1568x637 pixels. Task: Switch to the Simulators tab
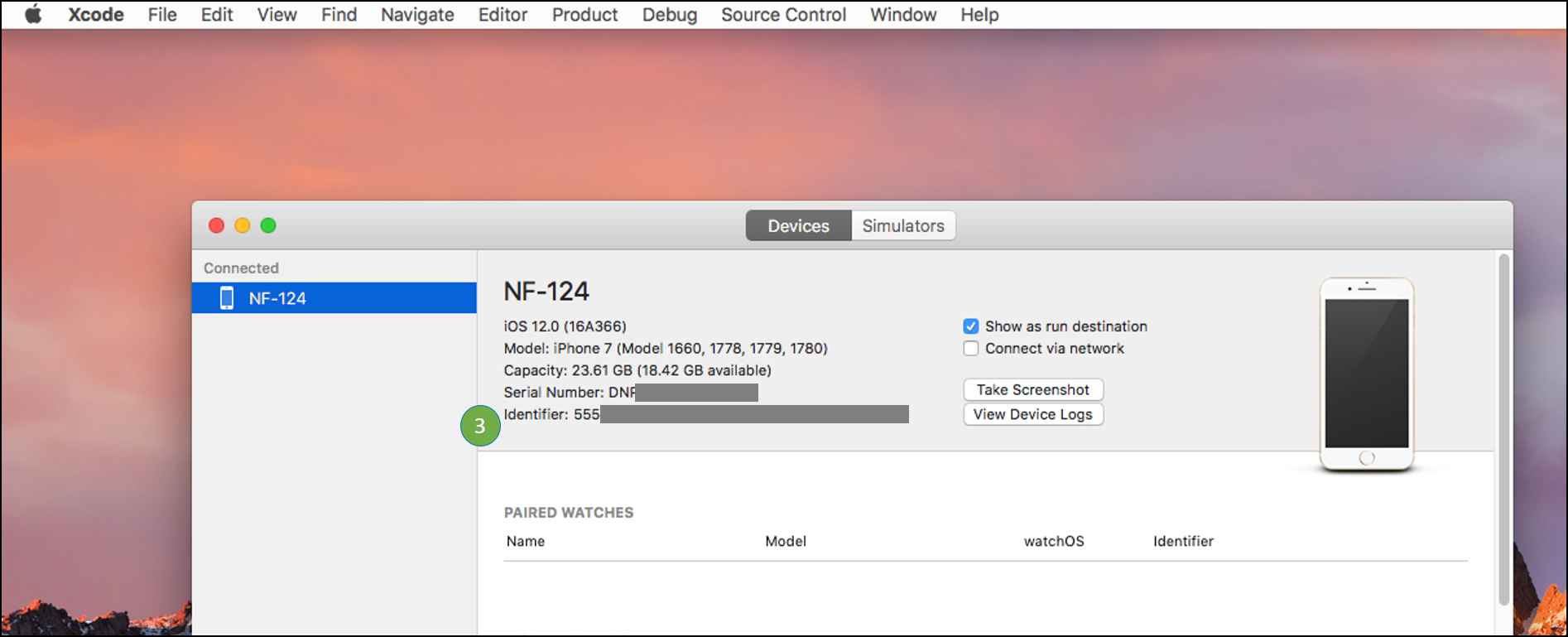tap(902, 226)
